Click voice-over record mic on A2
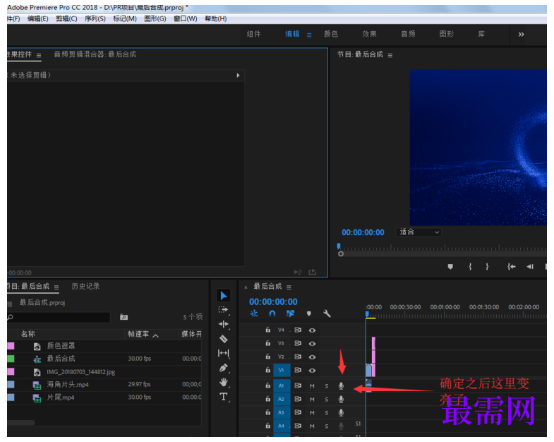Screen dimensions: 554x442 pos(341,399)
